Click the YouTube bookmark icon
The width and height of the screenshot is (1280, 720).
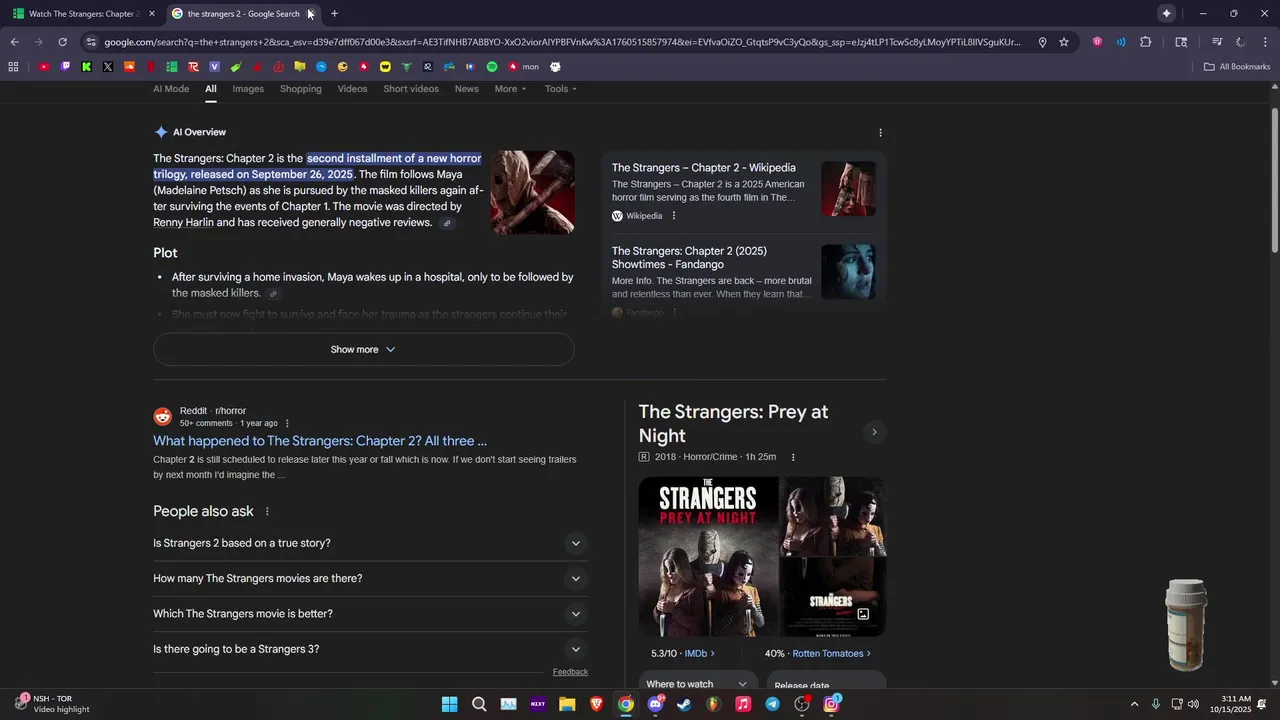[x=44, y=67]
